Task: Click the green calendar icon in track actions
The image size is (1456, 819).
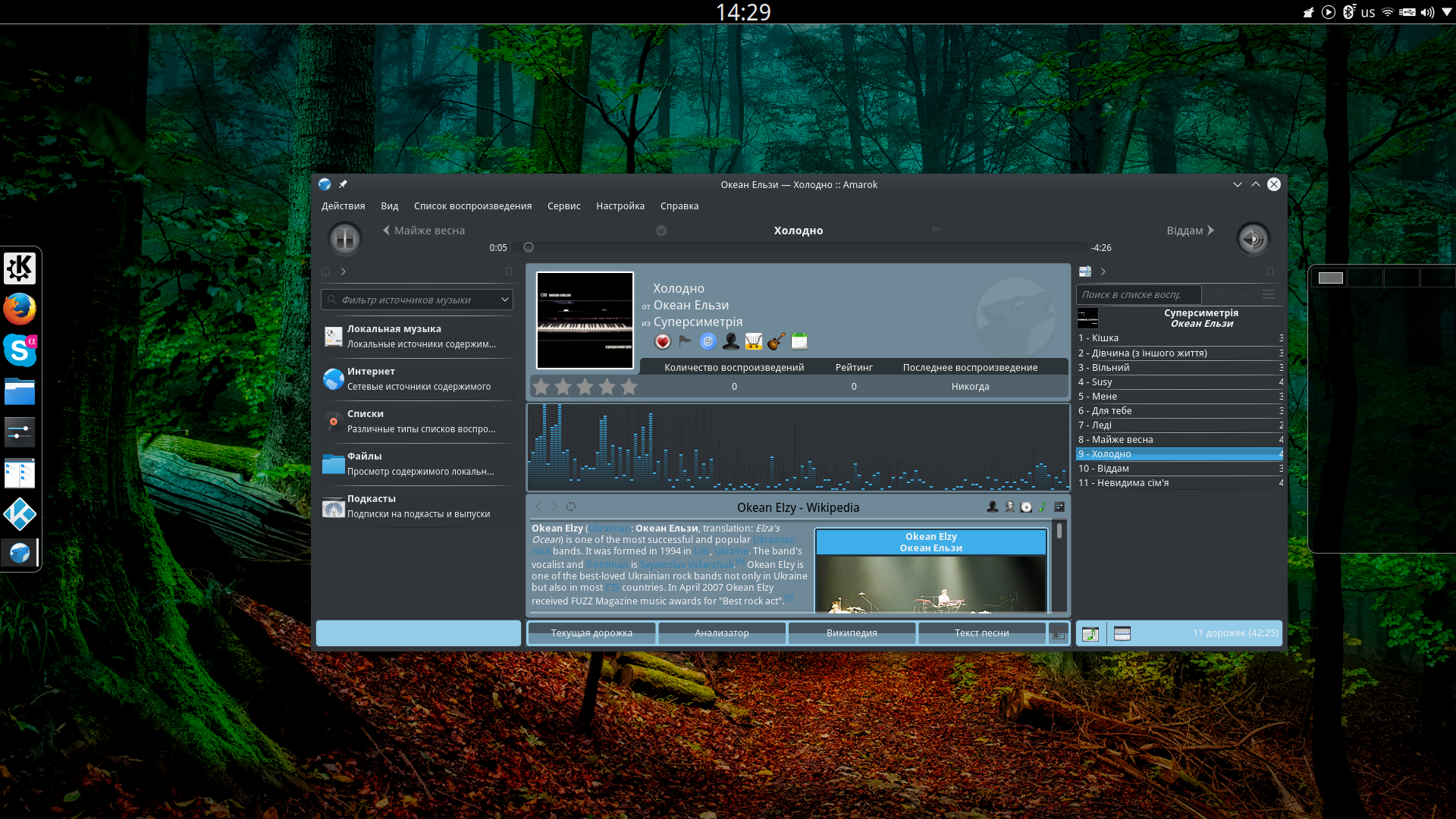Action: 799,342
